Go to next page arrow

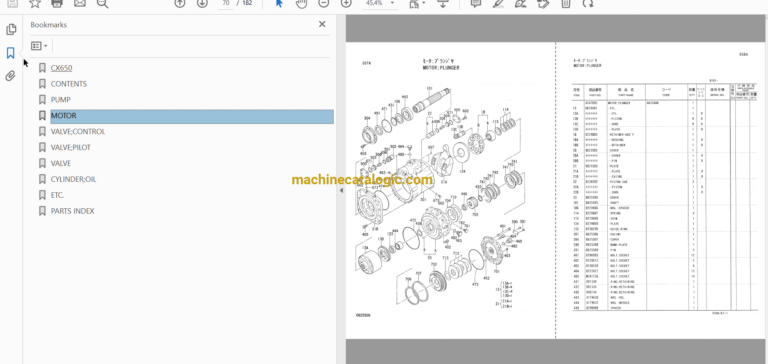[x=202, y=4]
